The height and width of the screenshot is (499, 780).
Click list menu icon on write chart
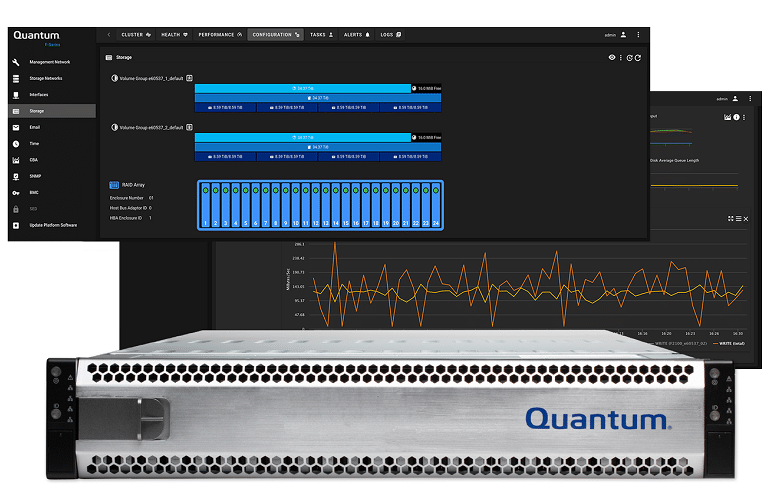tap(738, 219)
